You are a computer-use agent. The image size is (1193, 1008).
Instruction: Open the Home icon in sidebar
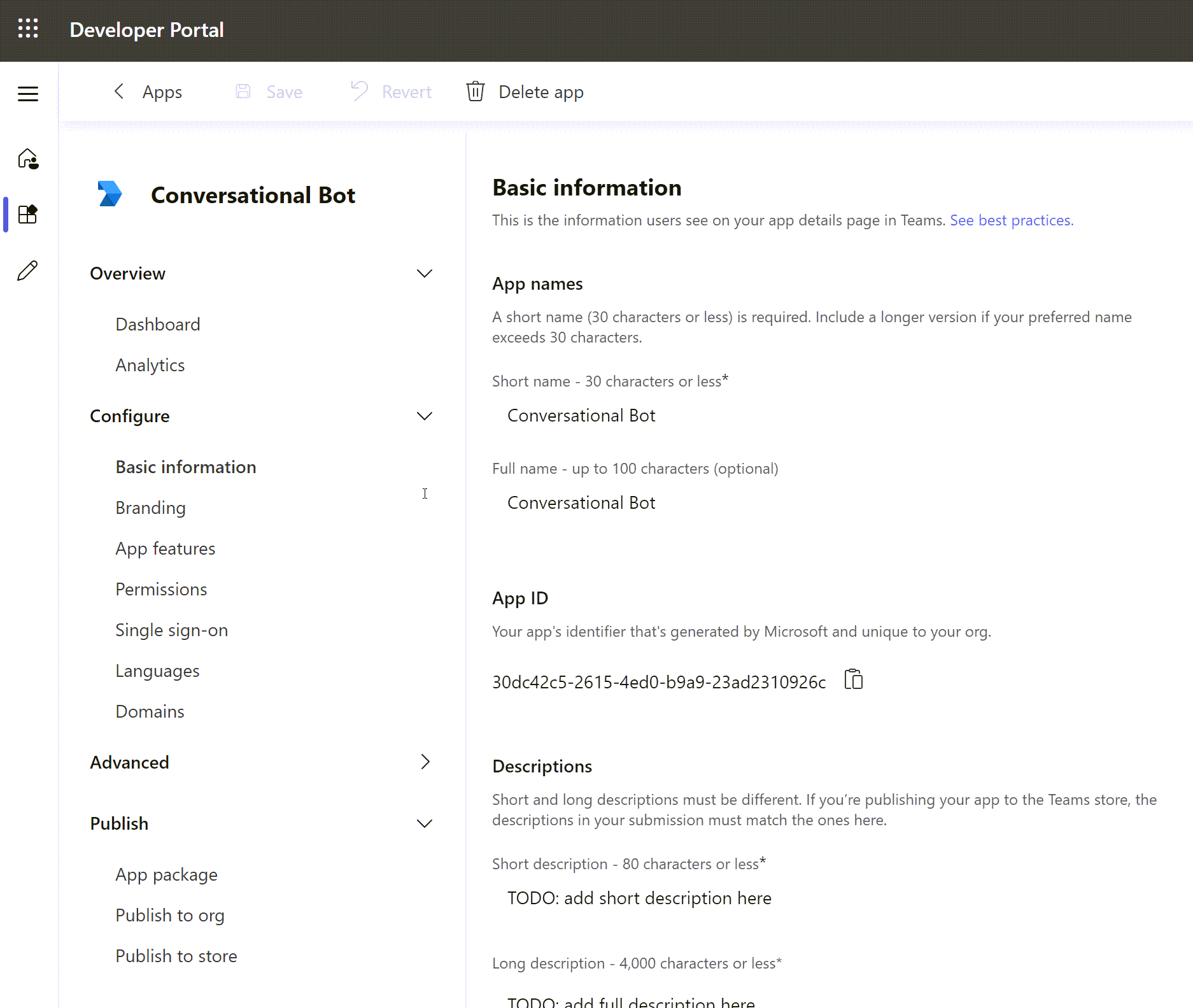point(28,159)
